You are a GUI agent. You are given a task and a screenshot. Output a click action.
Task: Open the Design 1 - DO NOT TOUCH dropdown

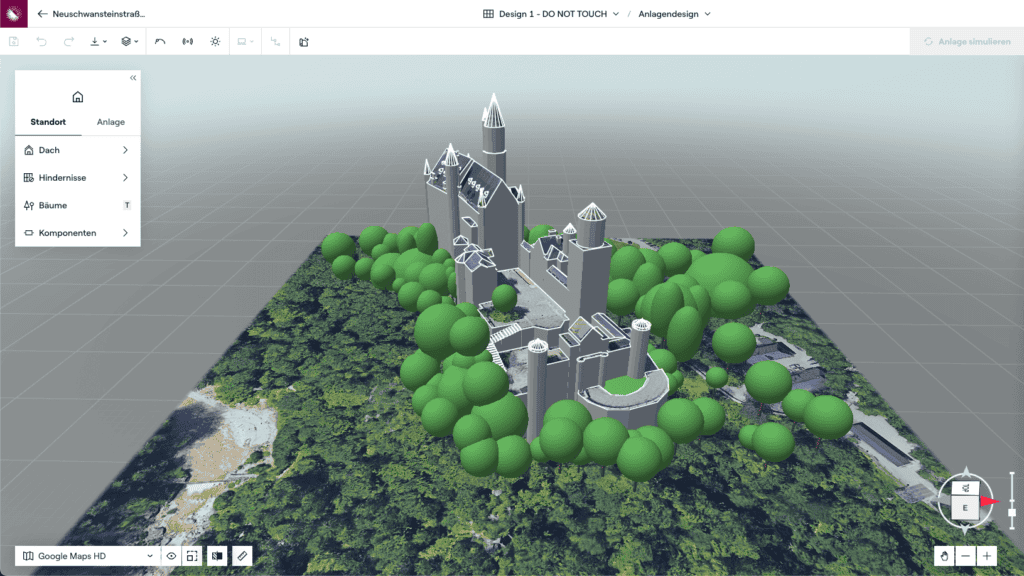pyautogui.click(x=551, y=14)
